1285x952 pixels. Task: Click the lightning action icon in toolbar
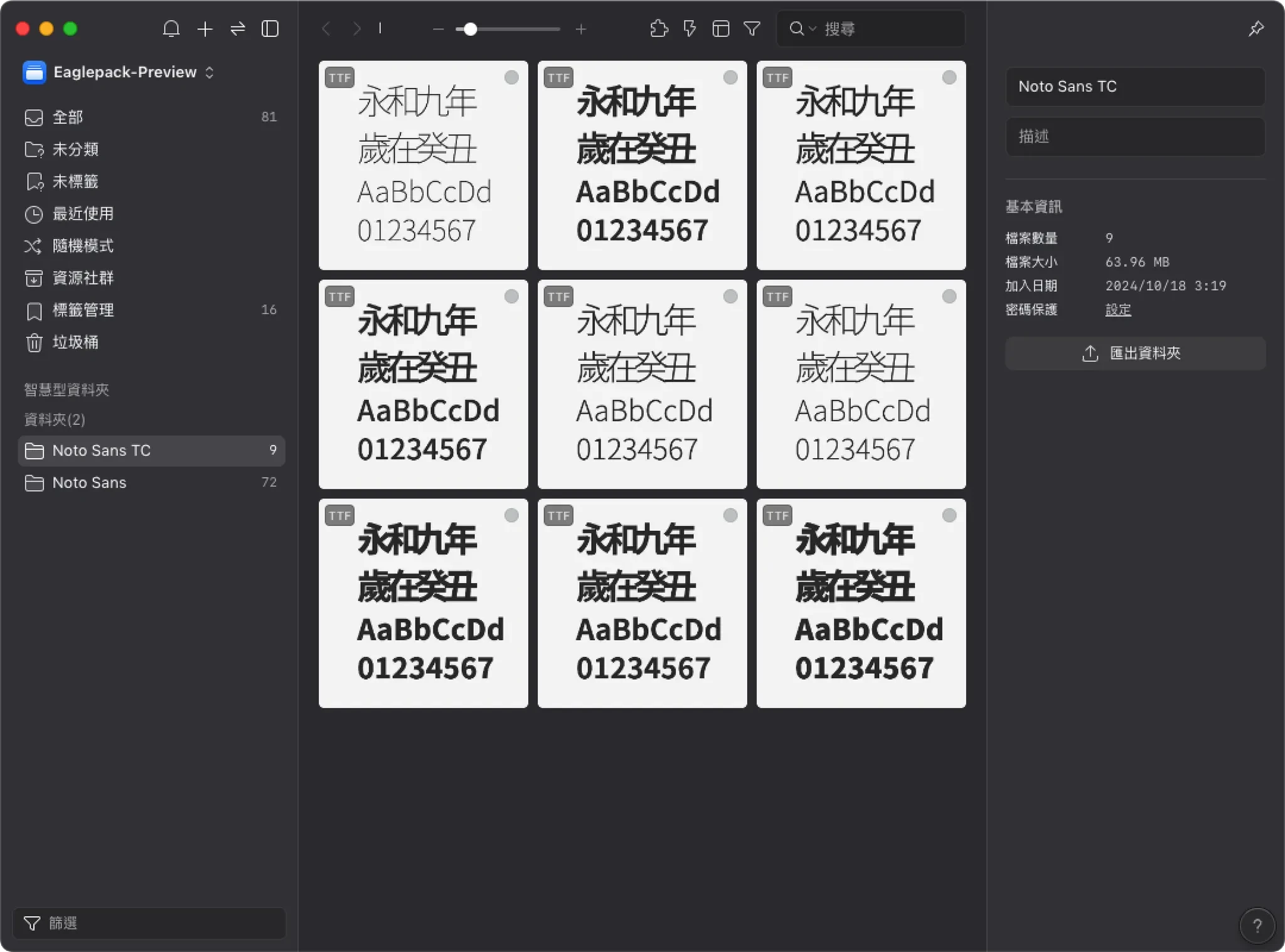point(690,29)
